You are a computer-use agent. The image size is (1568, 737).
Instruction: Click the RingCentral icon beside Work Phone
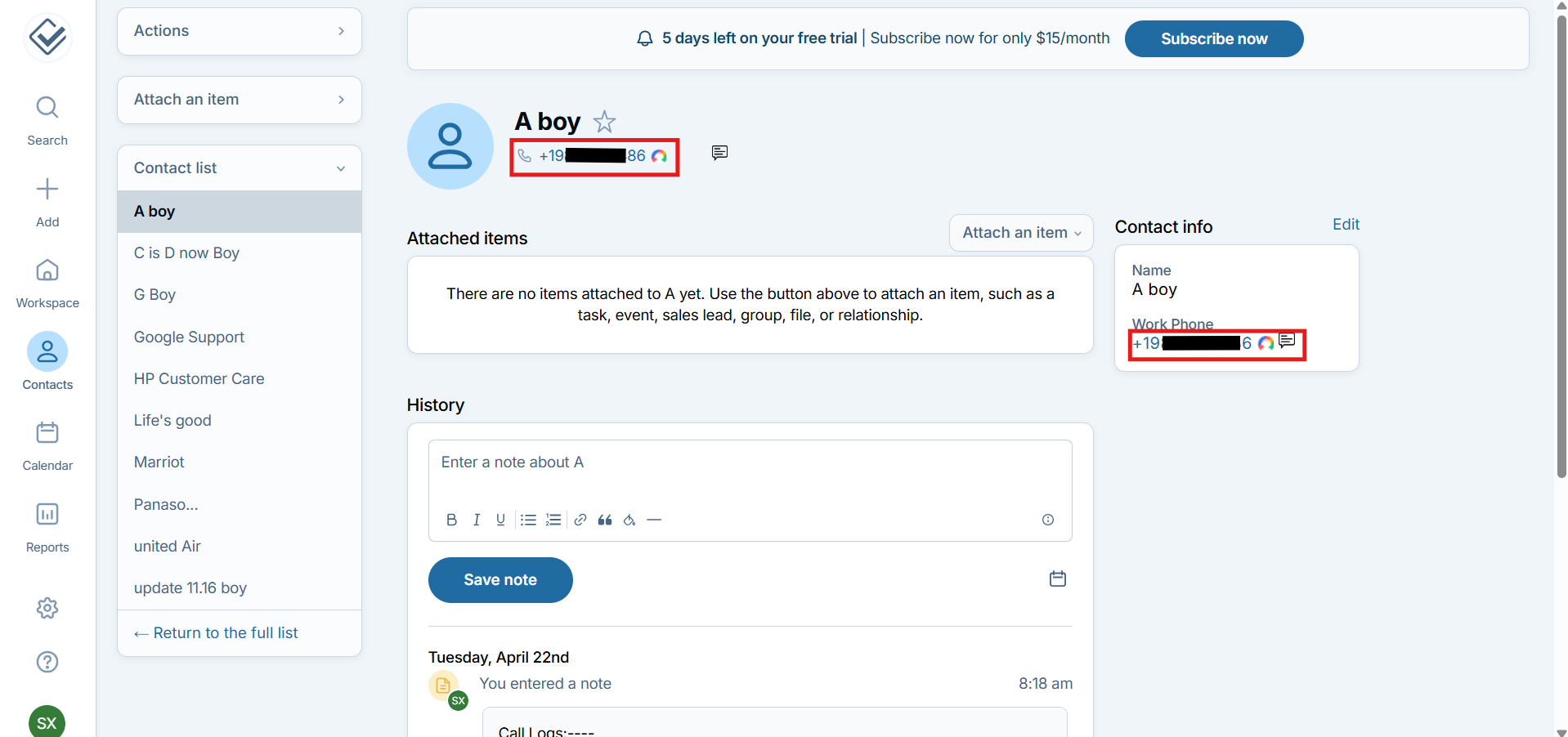tap(1266, 343)
